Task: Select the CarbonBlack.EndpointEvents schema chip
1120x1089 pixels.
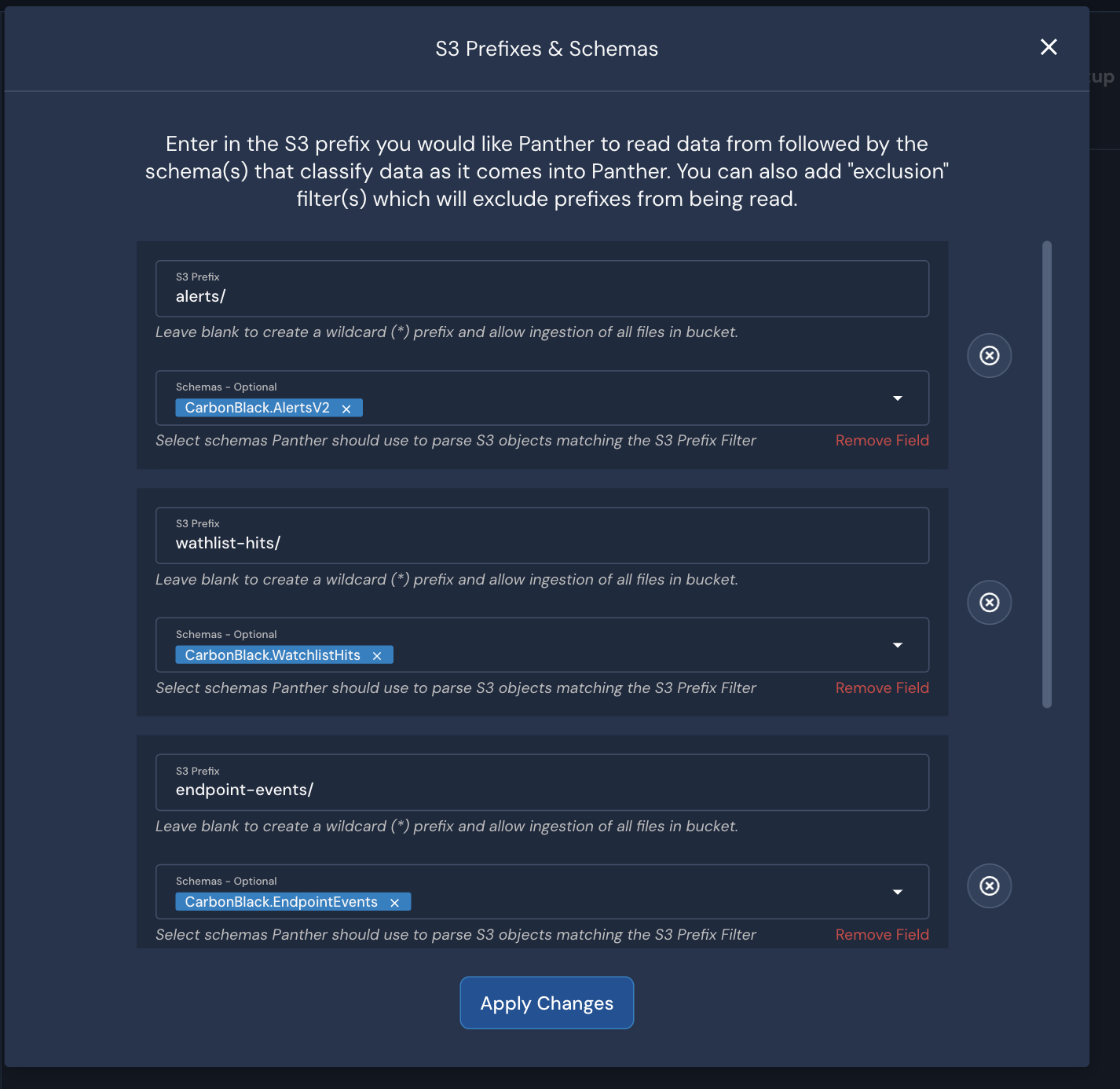Action: [280, 902]
